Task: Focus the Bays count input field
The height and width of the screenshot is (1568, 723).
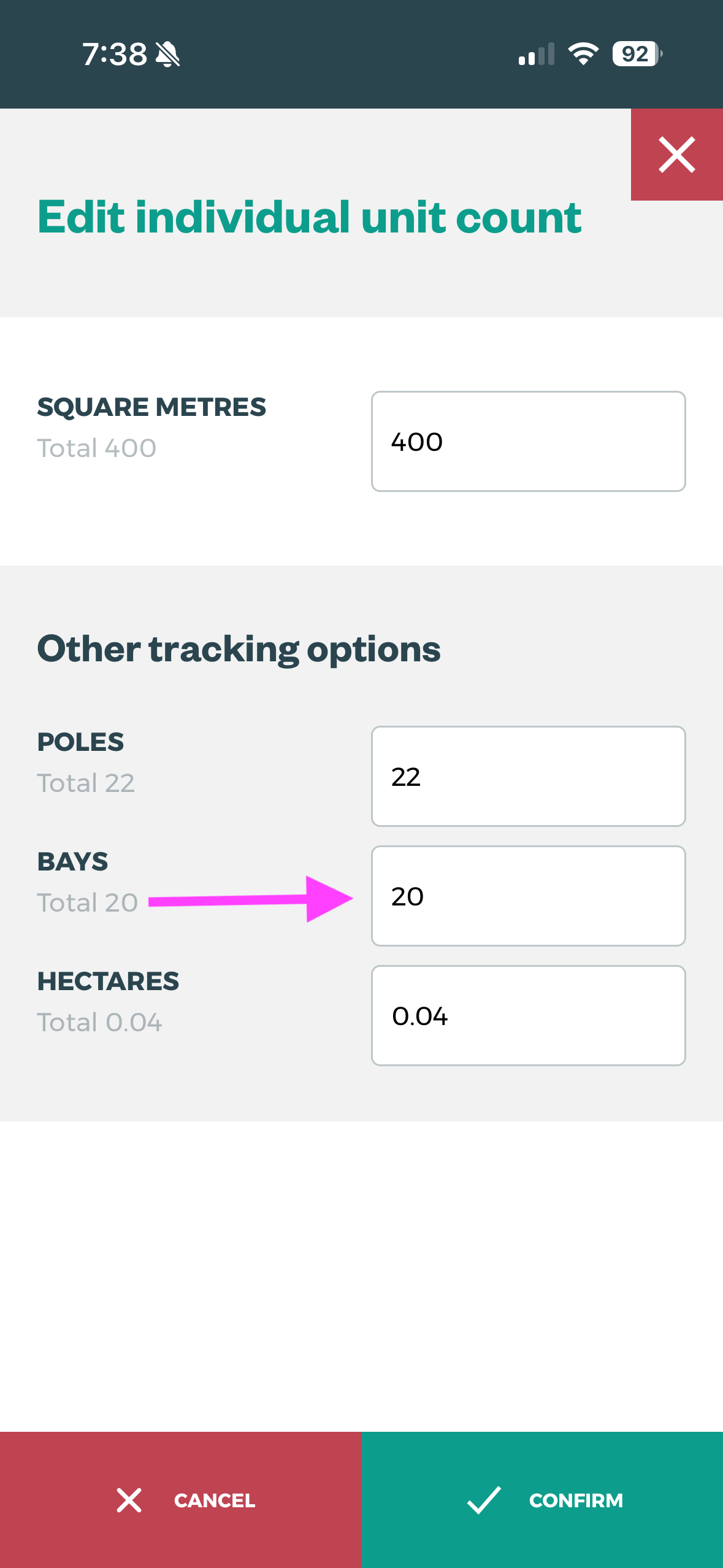Action: pos(528,896)
